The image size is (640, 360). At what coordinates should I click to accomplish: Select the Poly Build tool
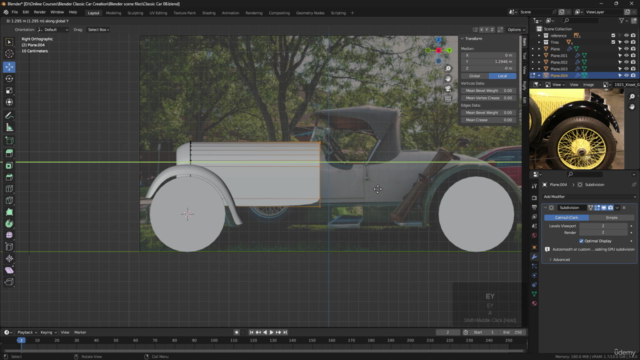pos(9,212)
